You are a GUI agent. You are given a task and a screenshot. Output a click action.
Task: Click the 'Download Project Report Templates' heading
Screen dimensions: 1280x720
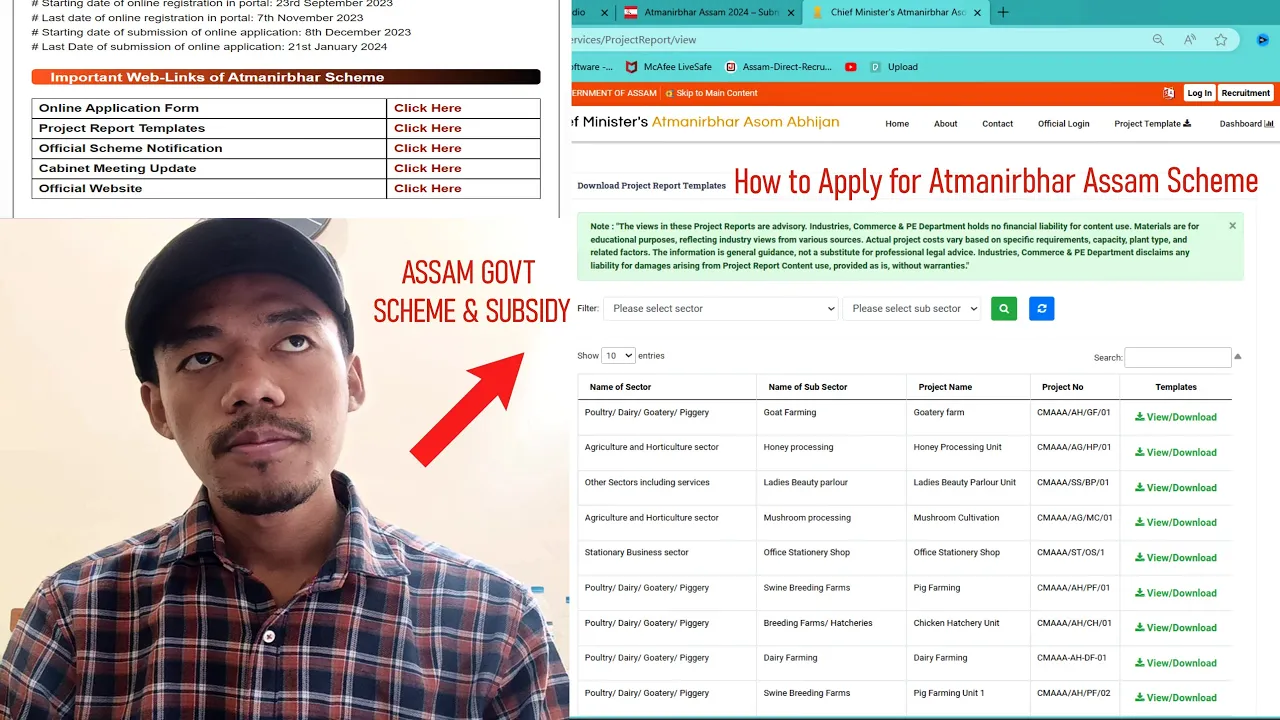[x=652, y=186]
